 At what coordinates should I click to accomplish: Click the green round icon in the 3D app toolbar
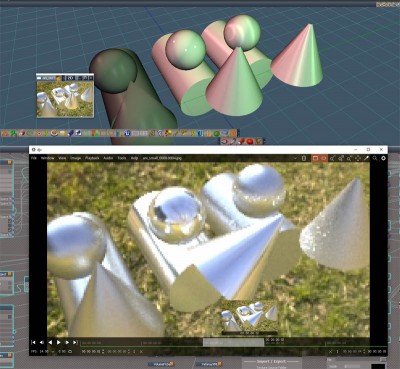216,133
